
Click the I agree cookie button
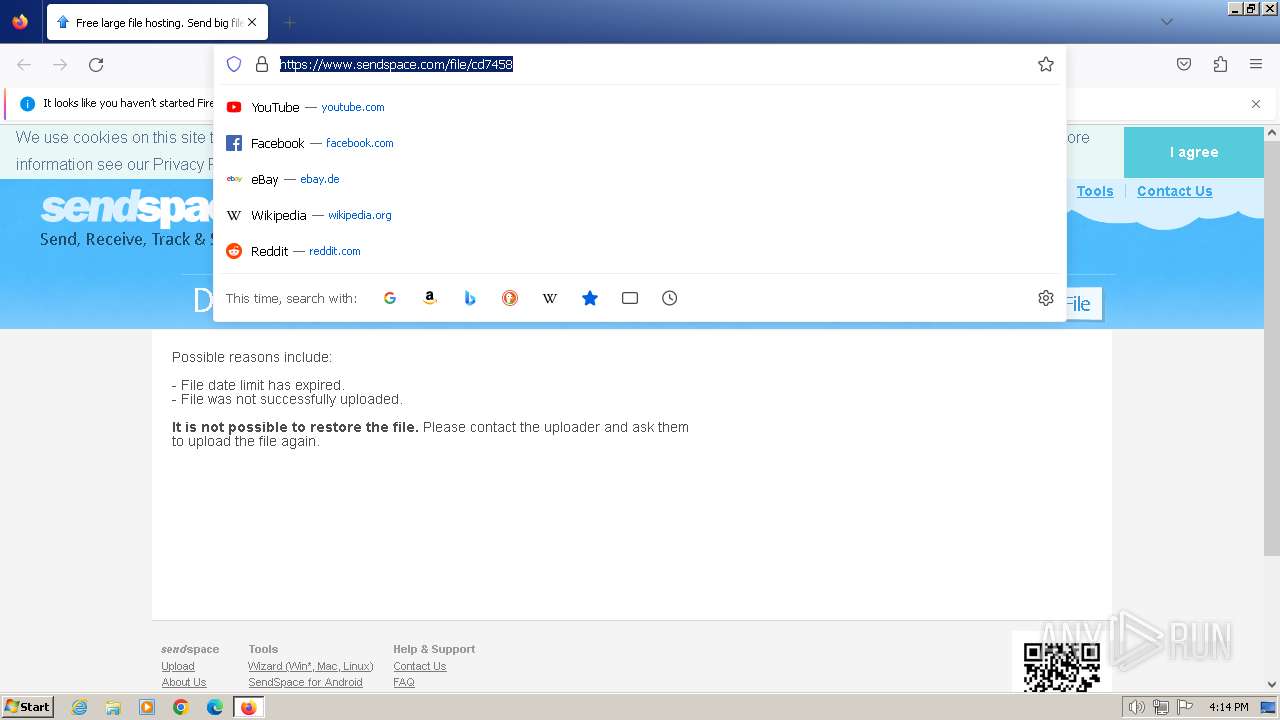pos(1194,152)
